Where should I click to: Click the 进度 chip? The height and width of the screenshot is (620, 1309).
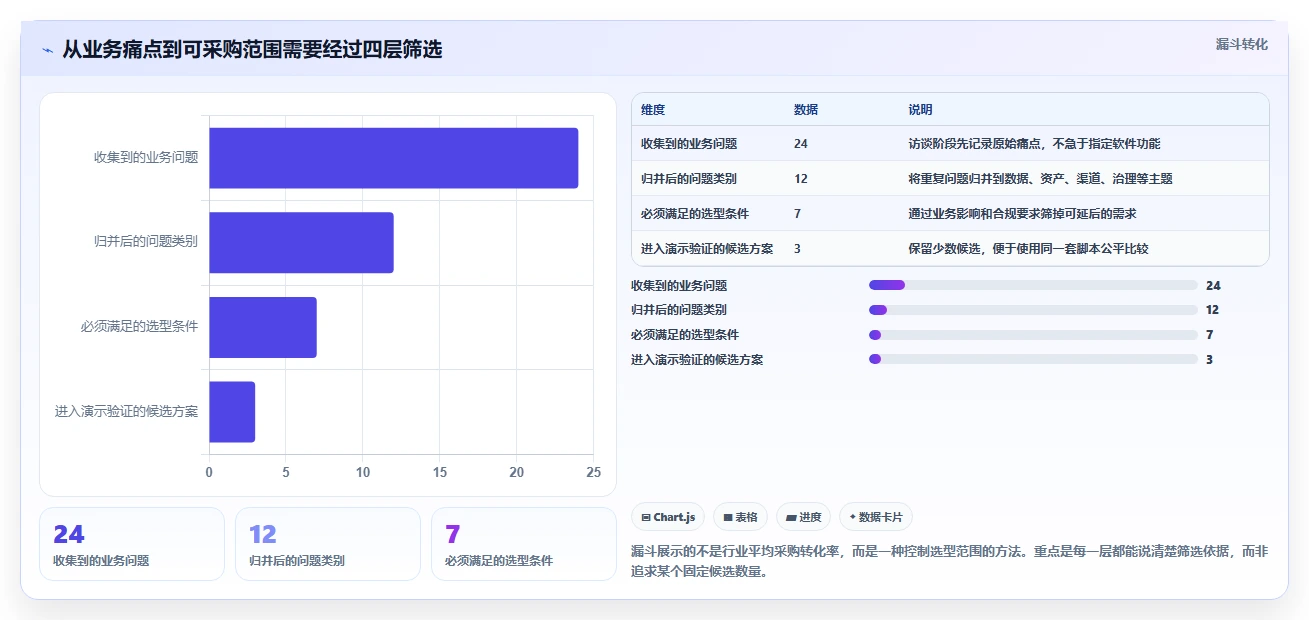(x=803, y=517)
